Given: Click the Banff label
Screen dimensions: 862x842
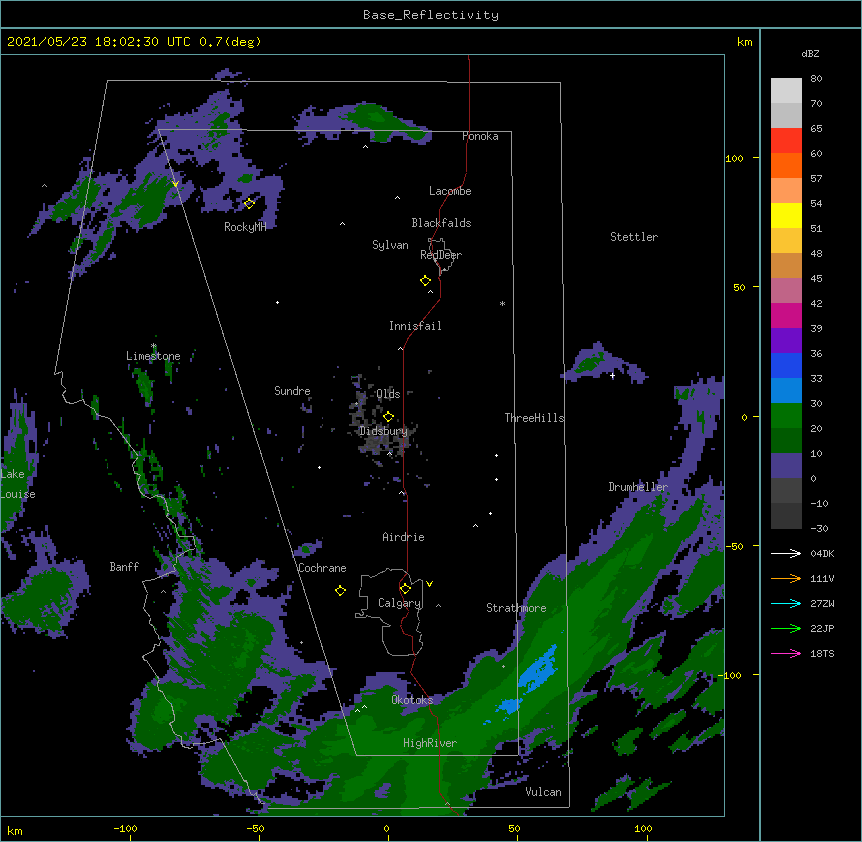Looking at the screenshot, I should tap(124, 567).
